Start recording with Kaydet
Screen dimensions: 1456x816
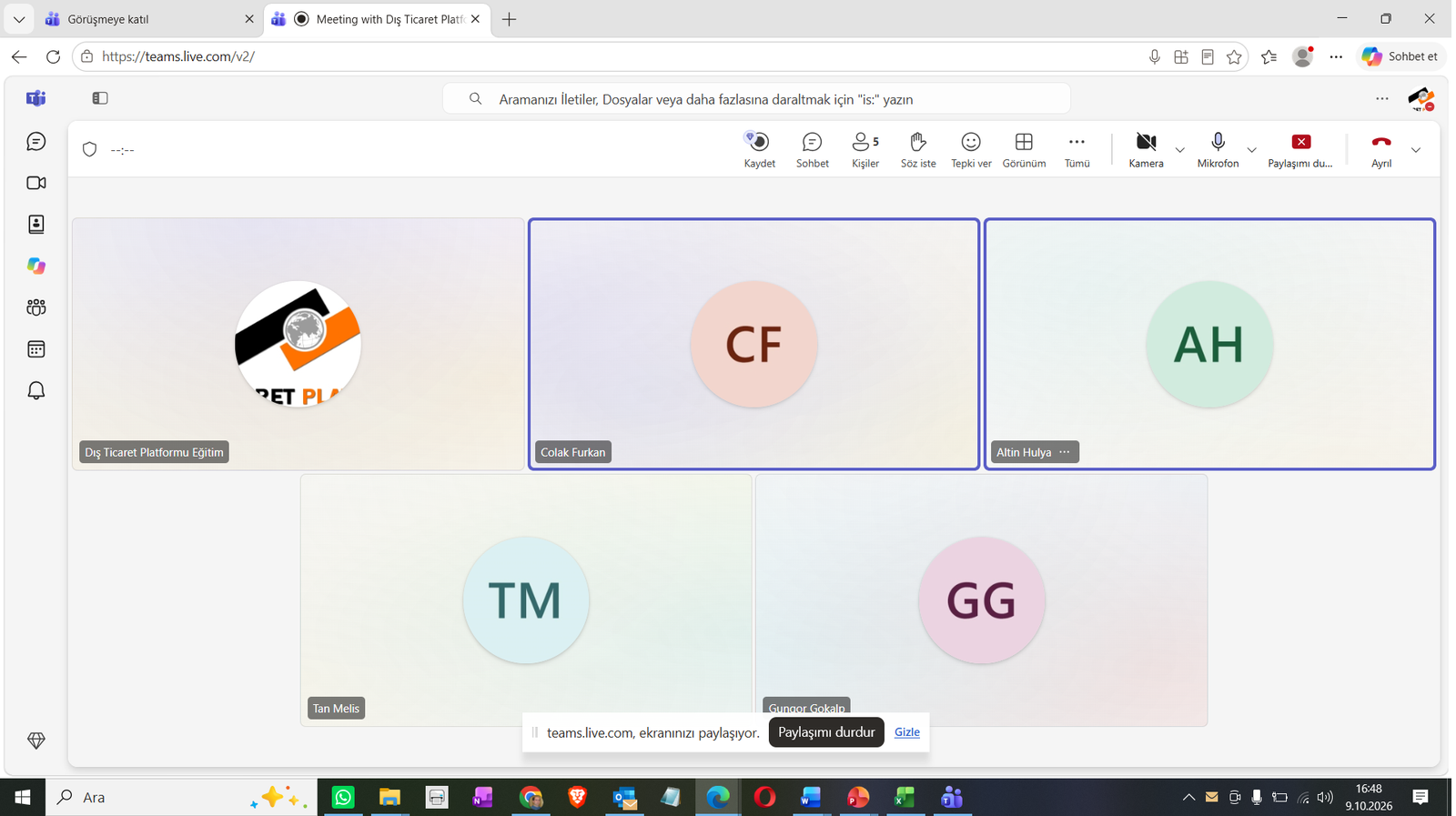click(759, 150)
